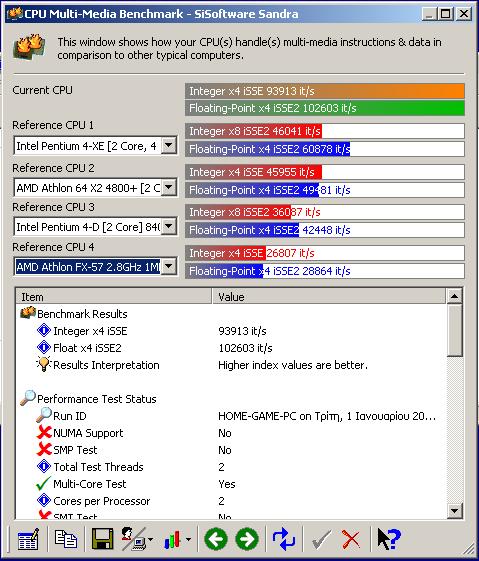
Task: Click the Current CPU label
Action: [x=42, y=90]
